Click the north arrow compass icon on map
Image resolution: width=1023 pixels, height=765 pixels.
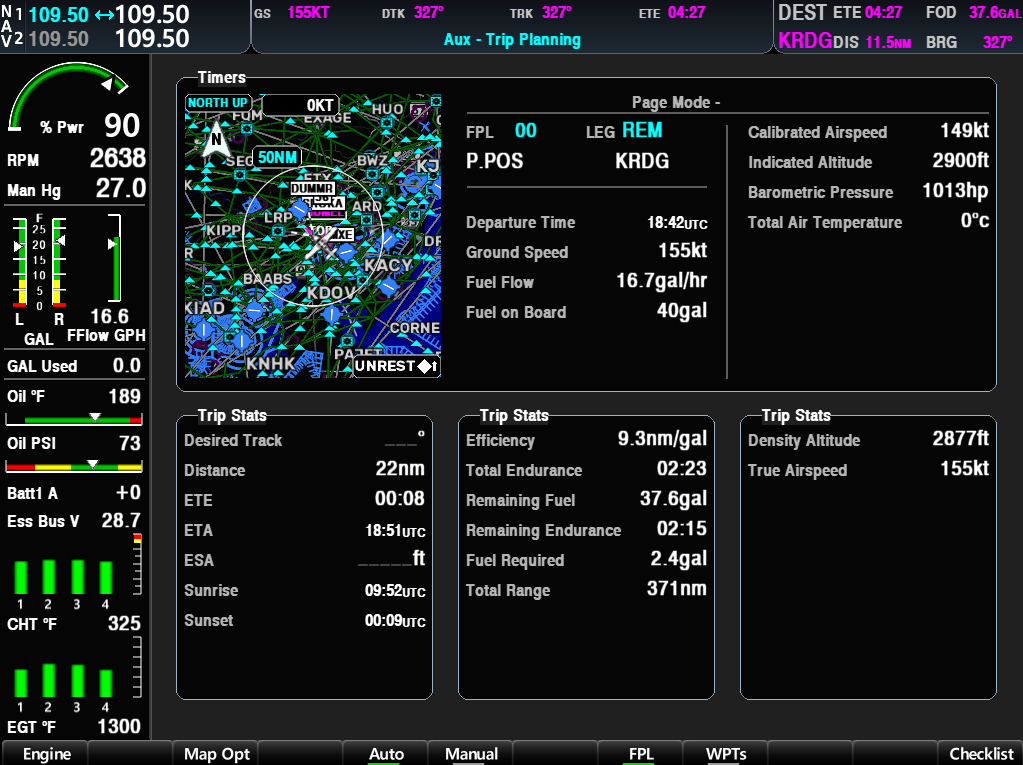(x=213, y=139)
